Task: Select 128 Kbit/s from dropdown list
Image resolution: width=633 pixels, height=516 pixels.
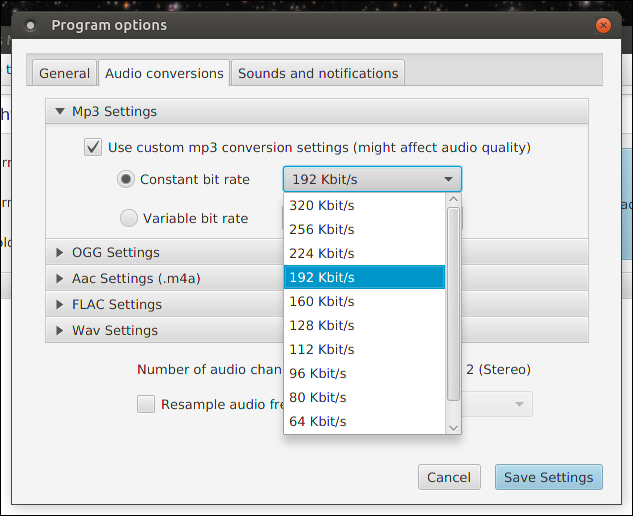Action: coord(322,325)
